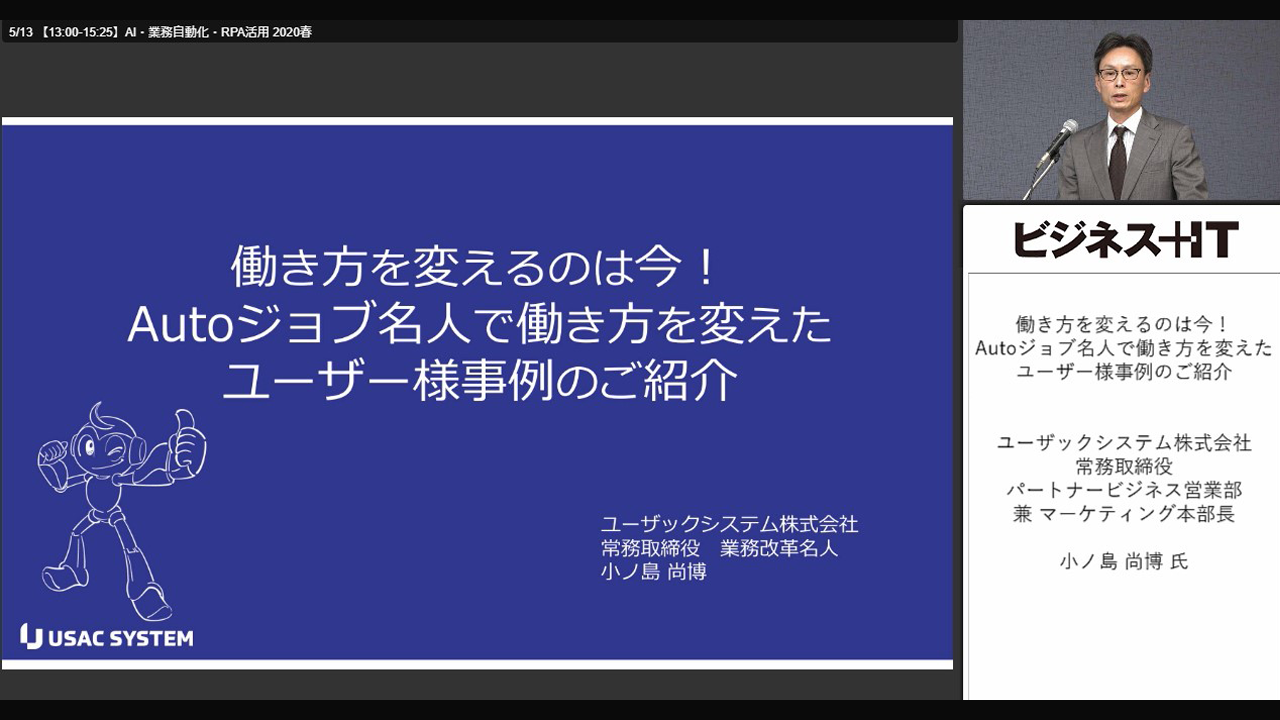The height and width of the screenshot is (720, 1280).
Task: Click slide line ユーザー様事例のご紹介
Action: pyautogui.click(x=480, y=381)
